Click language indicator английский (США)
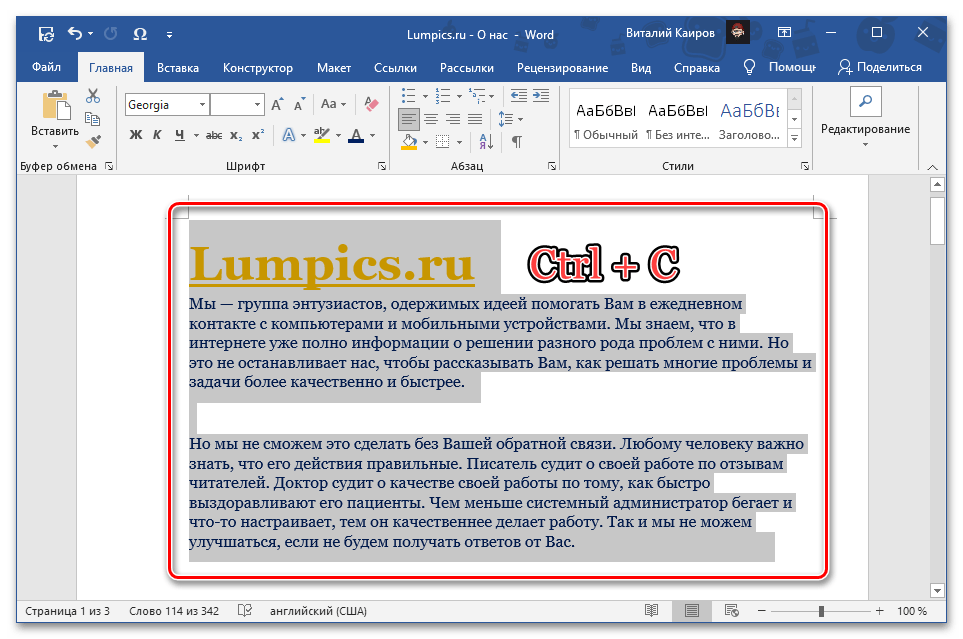963x639 pixels. tap(318, 611)
